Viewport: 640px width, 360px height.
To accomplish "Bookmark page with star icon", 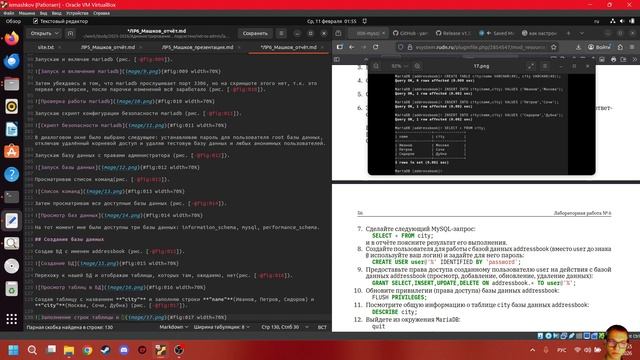I will click(553, 47).
